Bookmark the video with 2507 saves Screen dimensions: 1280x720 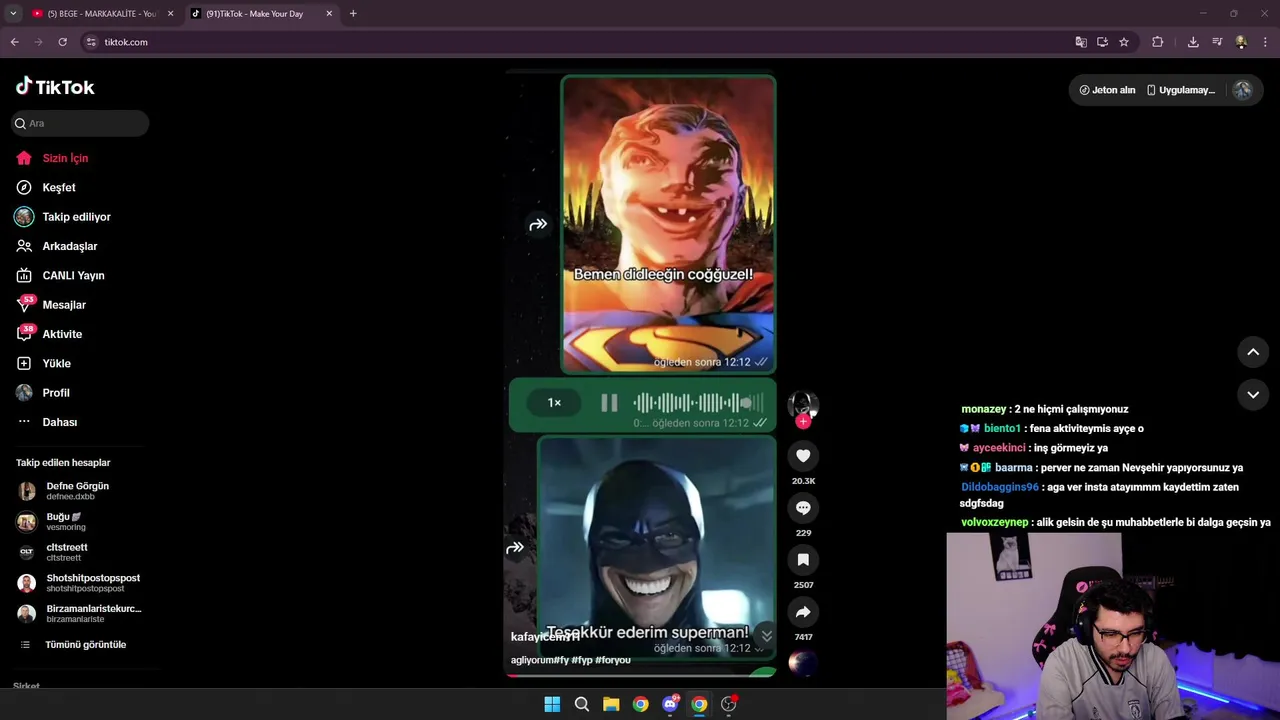click(803, 560)
